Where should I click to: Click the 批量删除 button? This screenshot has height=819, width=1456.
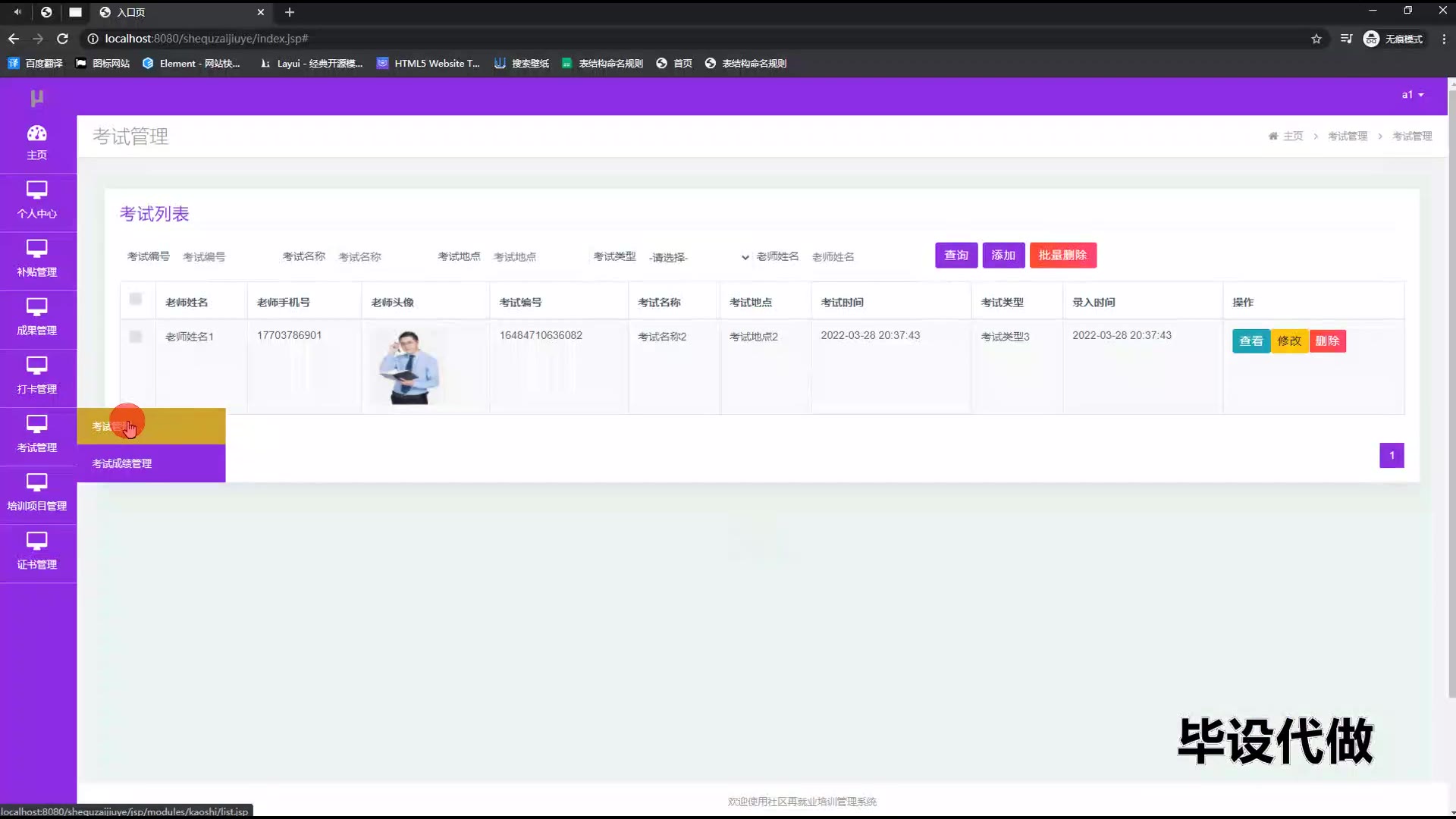(x=1062, y=256)
